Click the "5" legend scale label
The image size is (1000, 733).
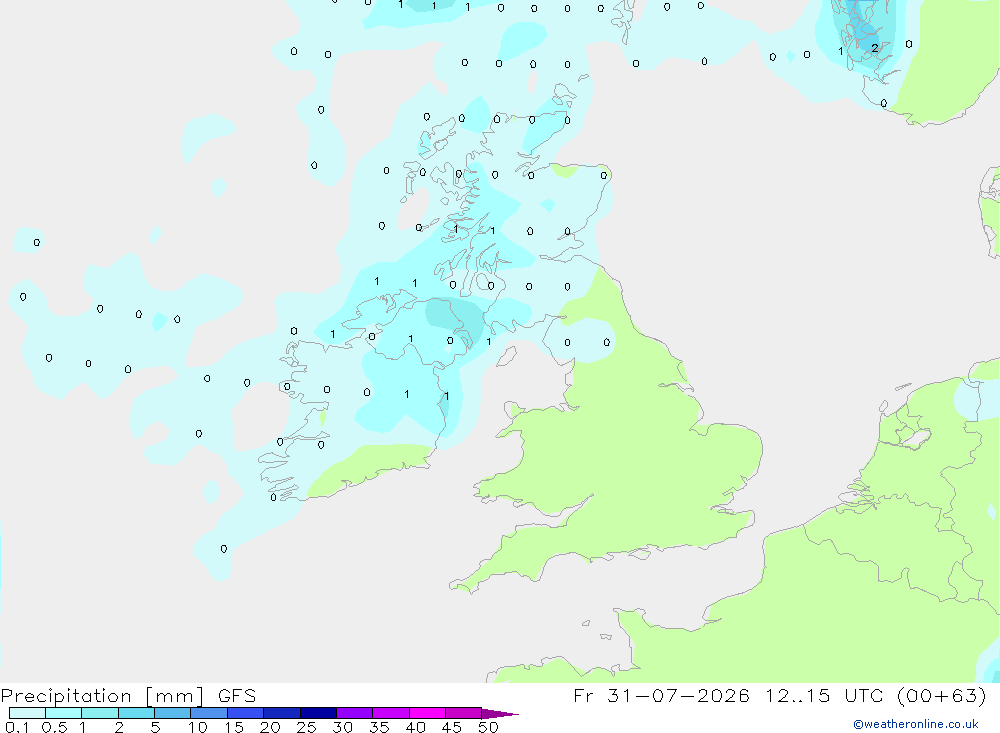point(155,727)
